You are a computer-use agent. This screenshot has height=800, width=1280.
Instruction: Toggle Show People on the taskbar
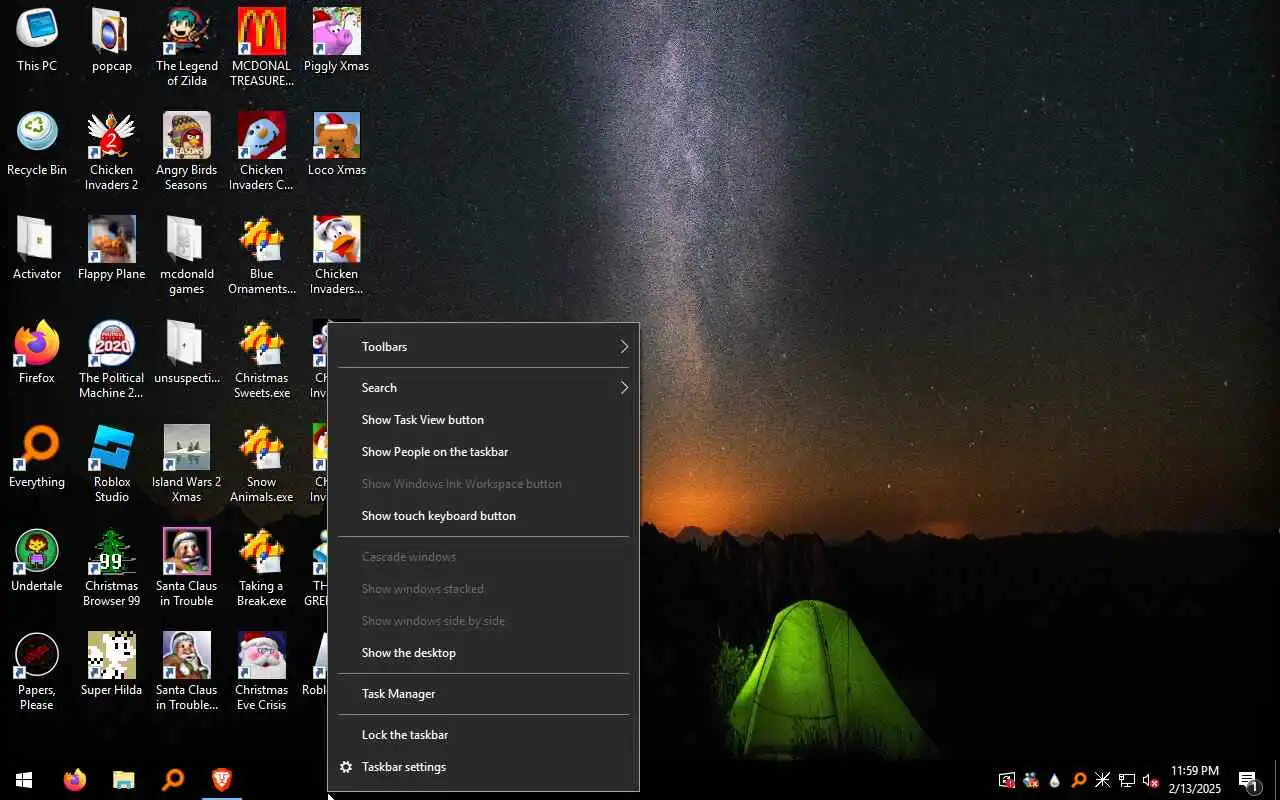(484, 452)
